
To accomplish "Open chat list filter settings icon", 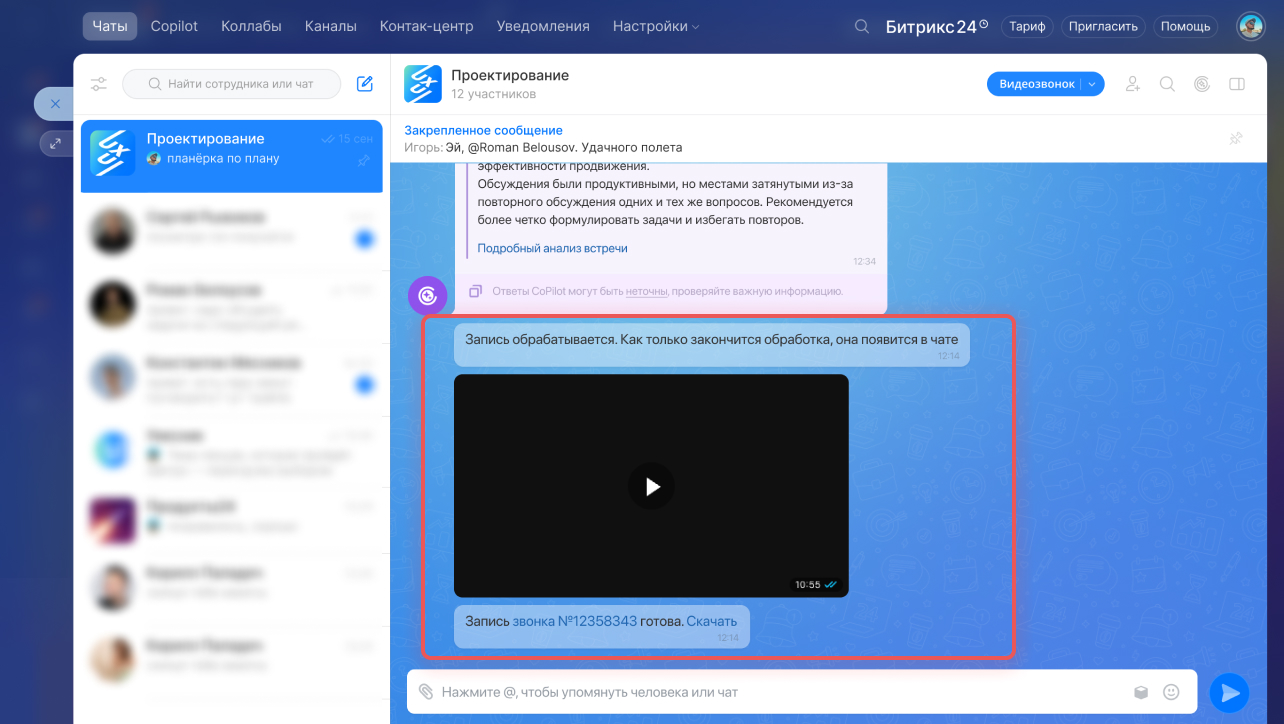I will tap(98, 84).
